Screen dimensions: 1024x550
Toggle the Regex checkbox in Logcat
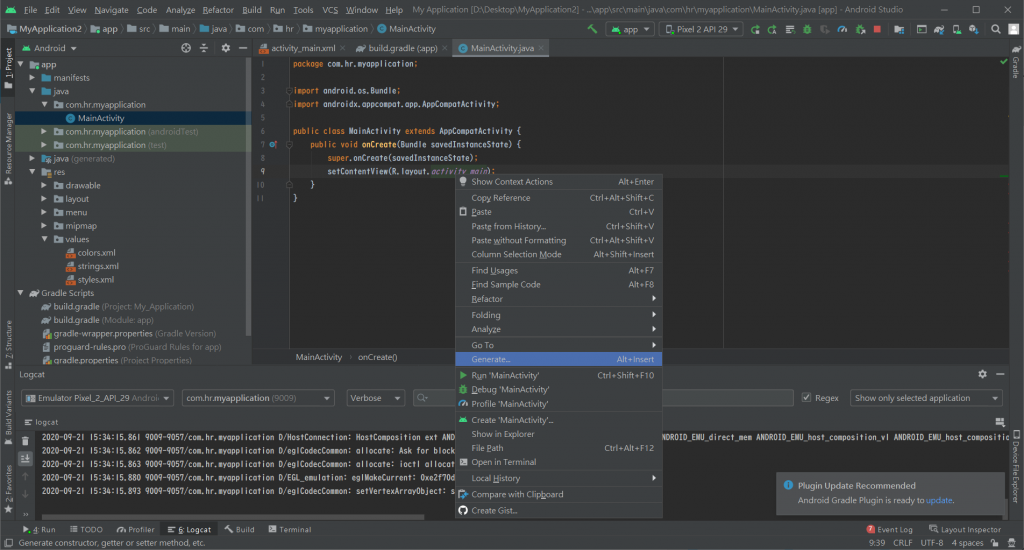pyautogui.click(x=807, y=398)
